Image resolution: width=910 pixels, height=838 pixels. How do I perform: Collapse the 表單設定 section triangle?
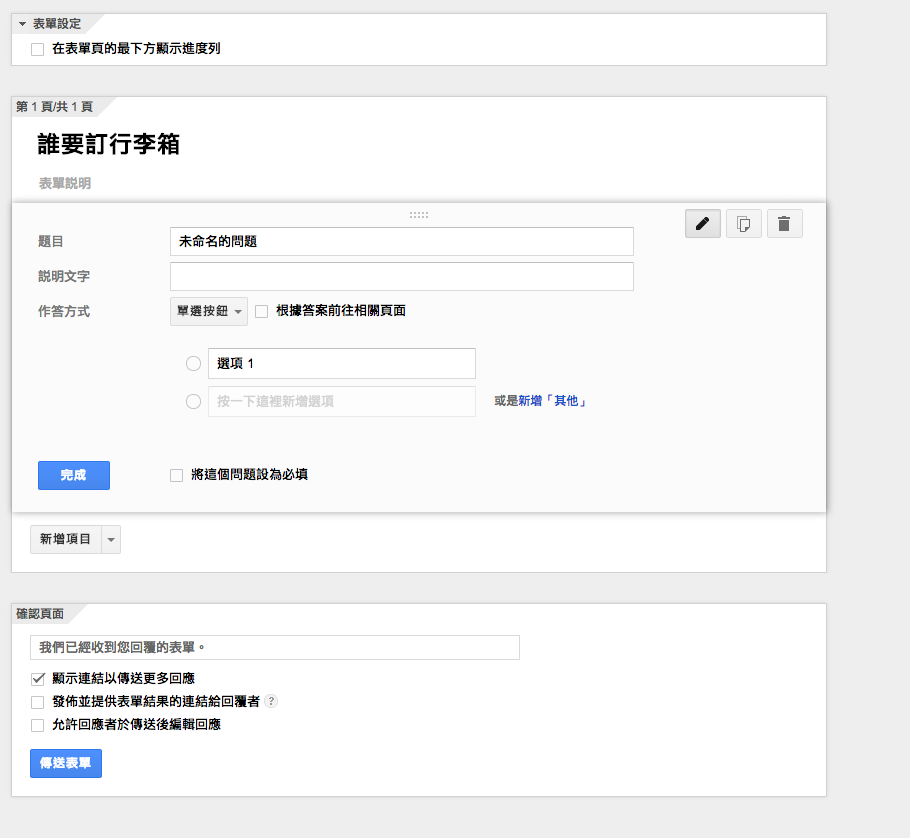click(x=22, y=24)
